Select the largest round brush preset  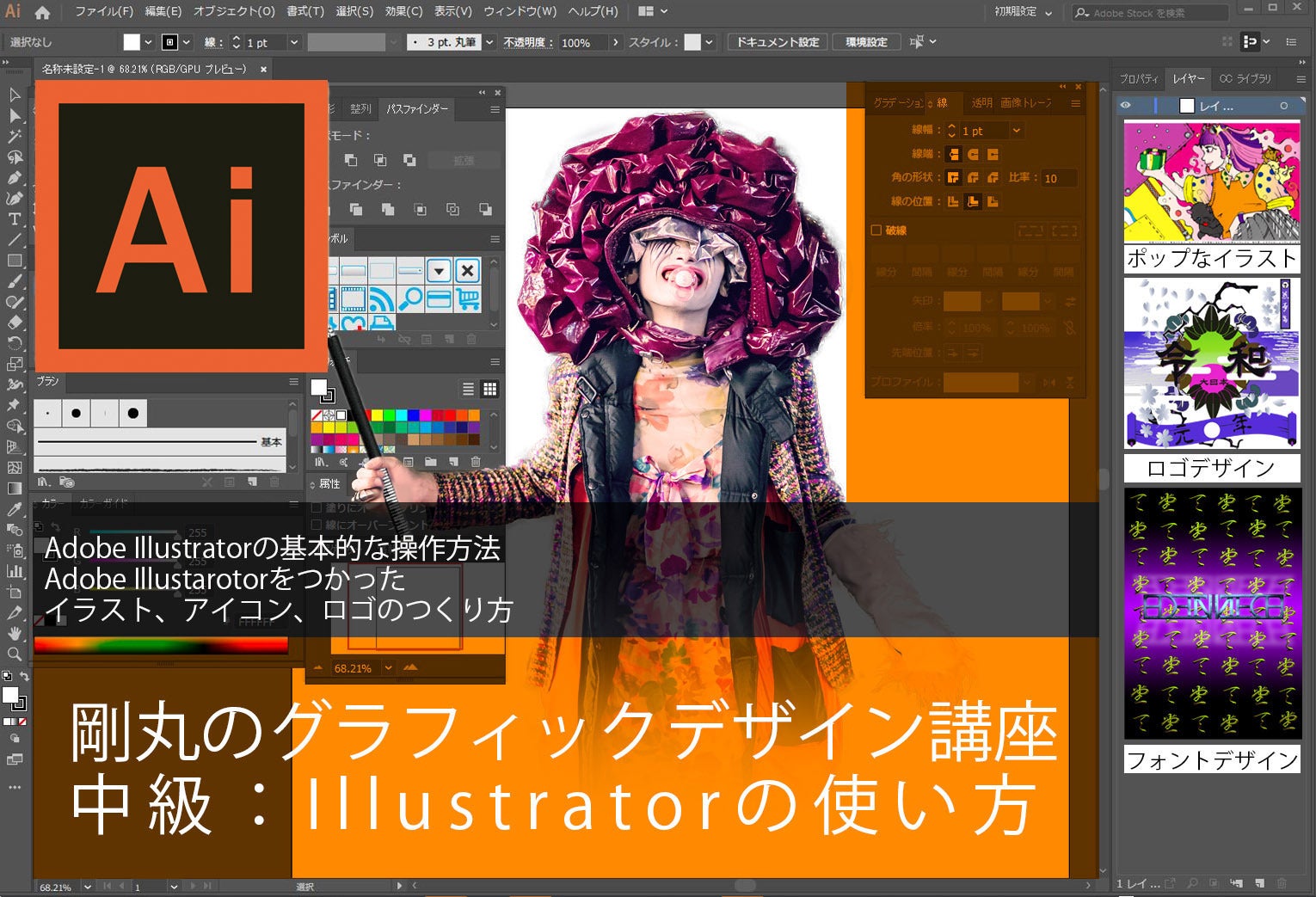coord(133,414)
